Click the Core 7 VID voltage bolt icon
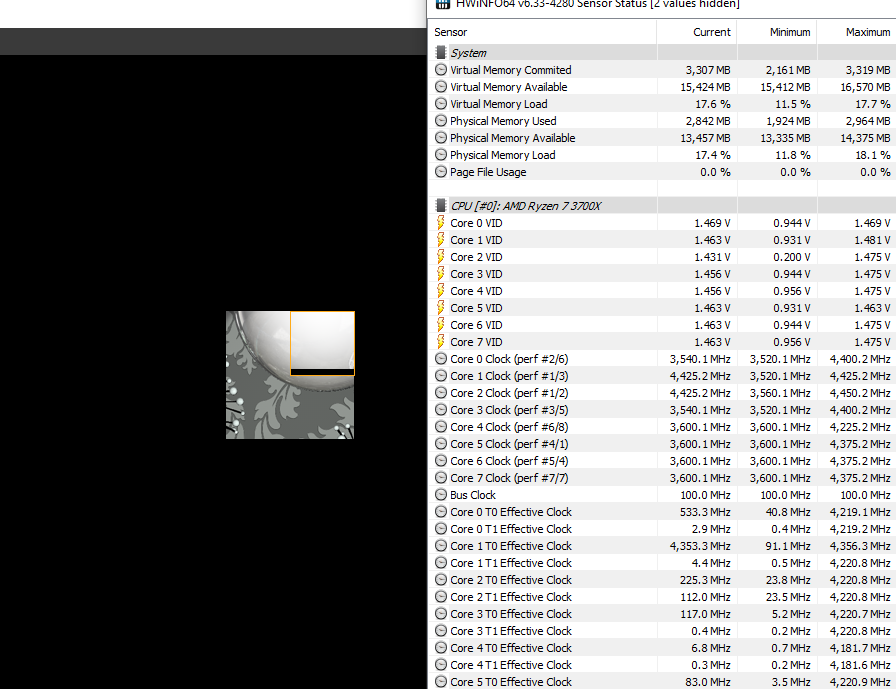The width and height of the screenshot is (896, 689). click(441, 342)
